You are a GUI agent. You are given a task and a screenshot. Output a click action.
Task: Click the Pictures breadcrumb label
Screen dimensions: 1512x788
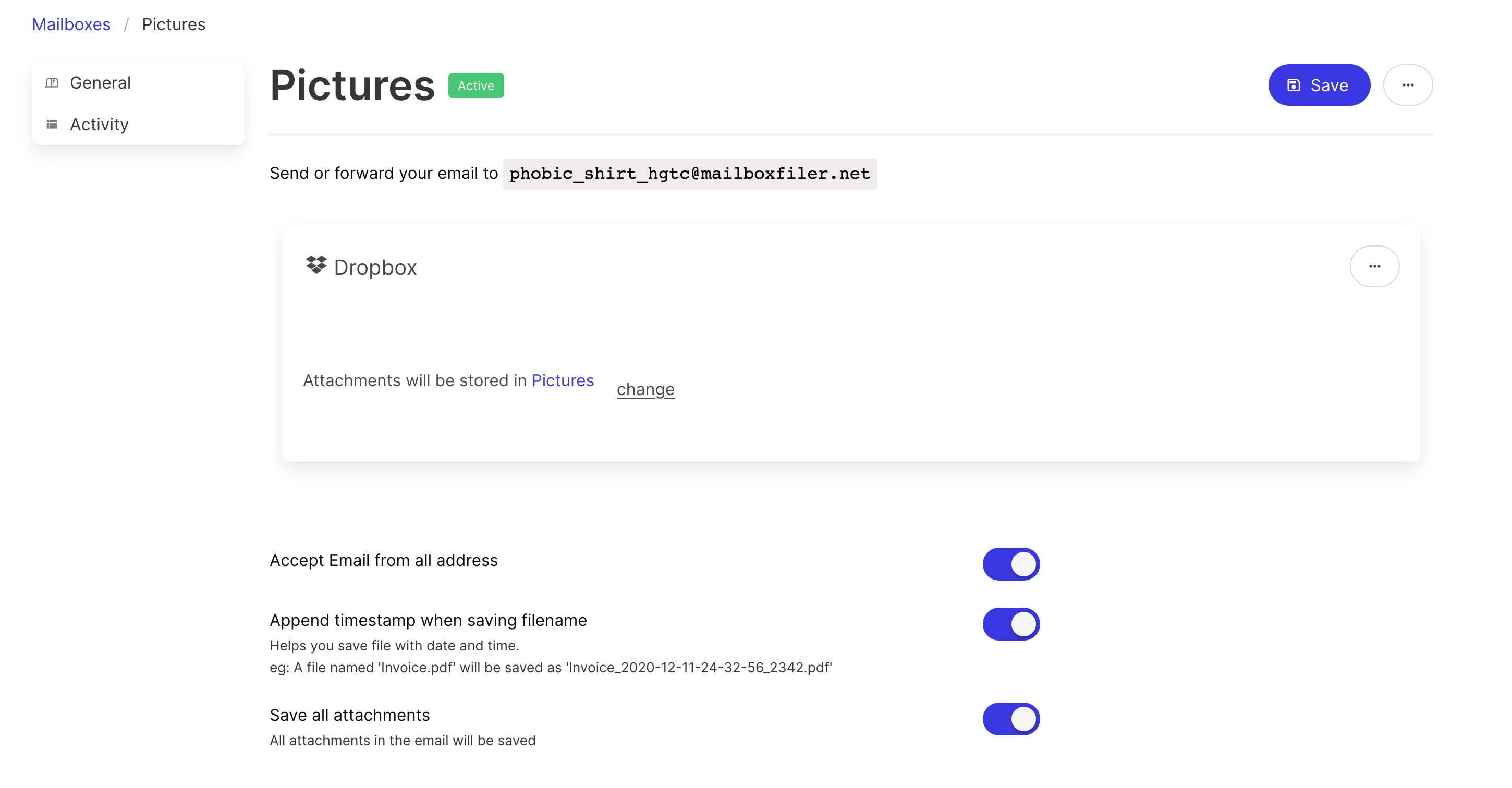pyautogui.click(x=174, y=24)
